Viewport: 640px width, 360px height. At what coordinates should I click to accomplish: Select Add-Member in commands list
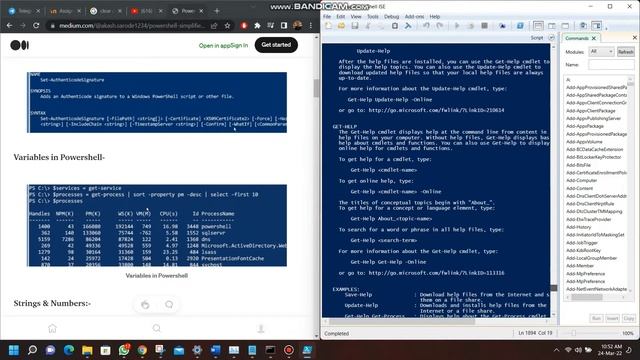click(x=580, y=266)
